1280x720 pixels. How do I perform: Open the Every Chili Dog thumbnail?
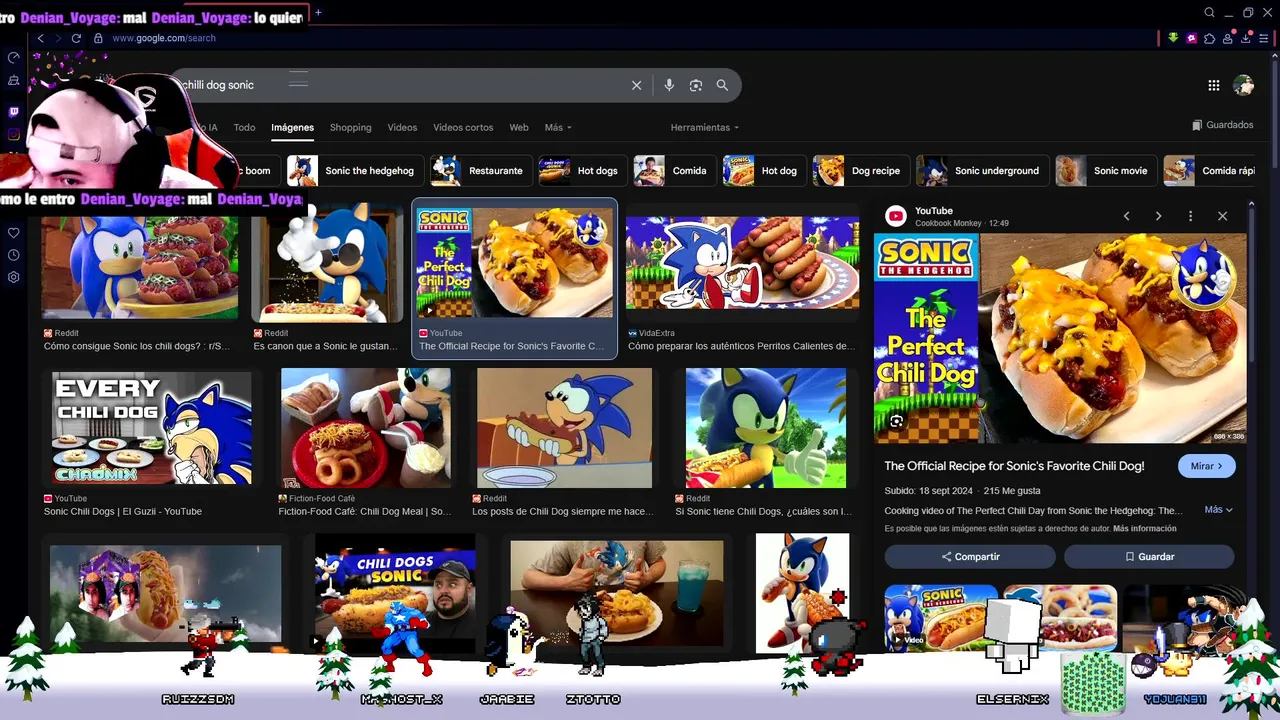coord(152,428)
